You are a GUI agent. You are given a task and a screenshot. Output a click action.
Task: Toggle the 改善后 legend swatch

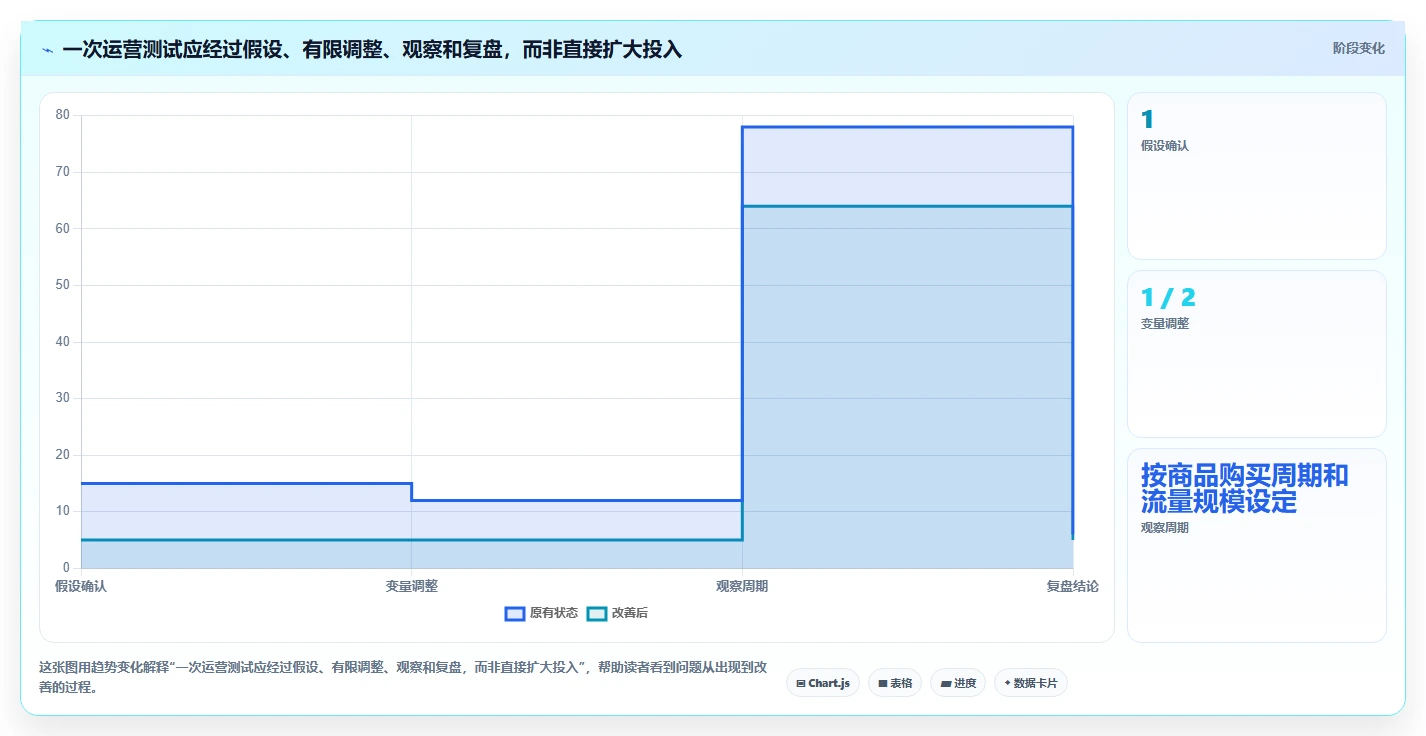click(x=597, y=613)
